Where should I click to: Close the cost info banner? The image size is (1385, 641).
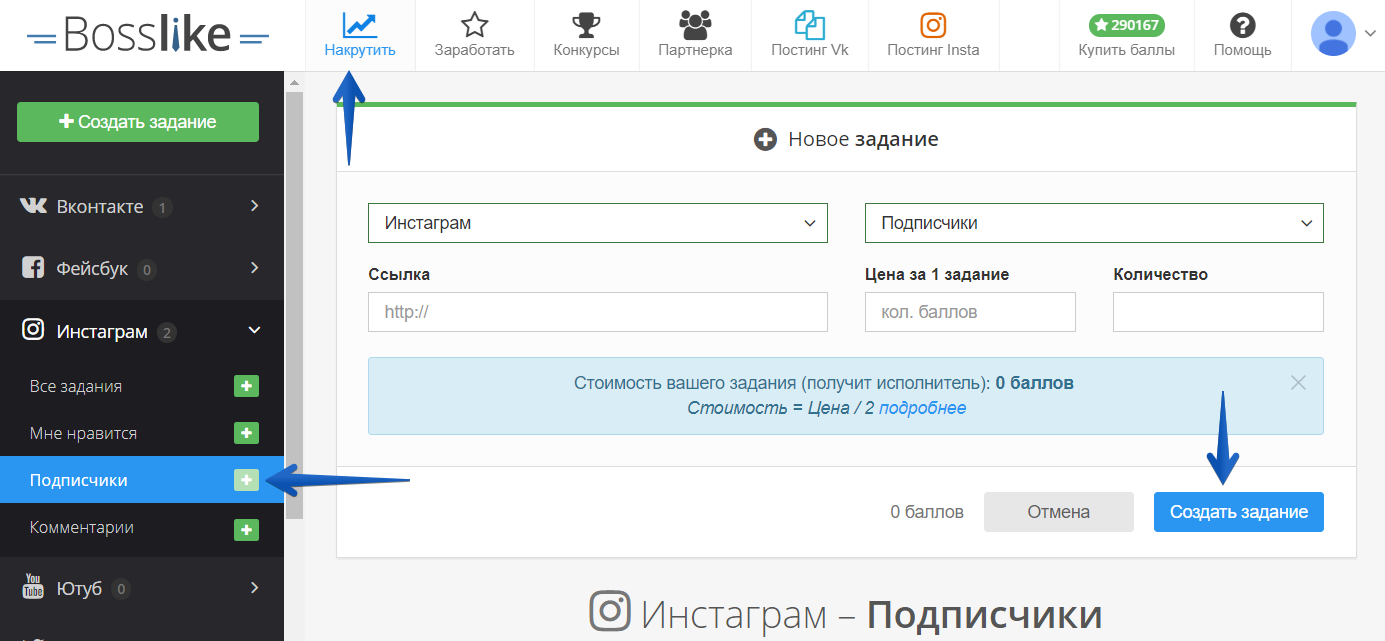(x=1298, y=382)
